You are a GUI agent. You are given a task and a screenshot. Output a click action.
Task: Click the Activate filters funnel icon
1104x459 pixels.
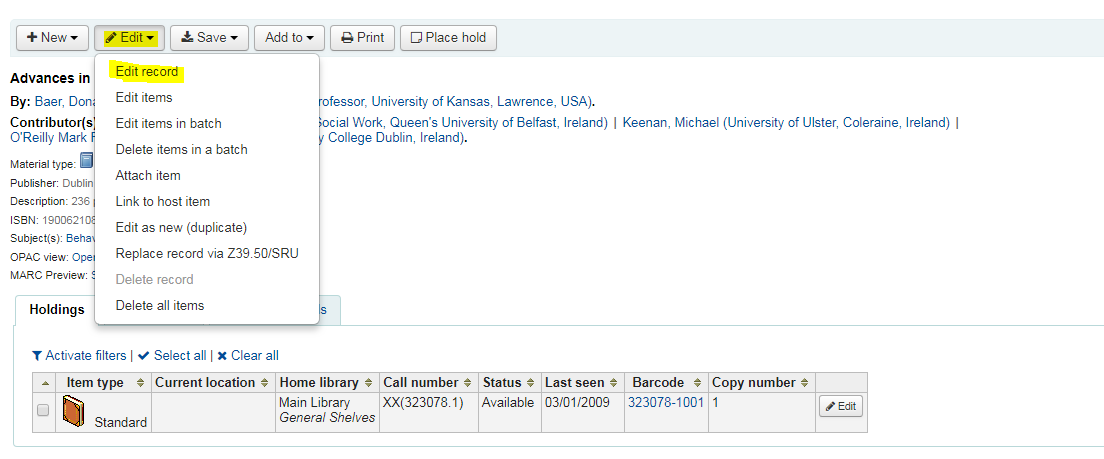point(37,356)
